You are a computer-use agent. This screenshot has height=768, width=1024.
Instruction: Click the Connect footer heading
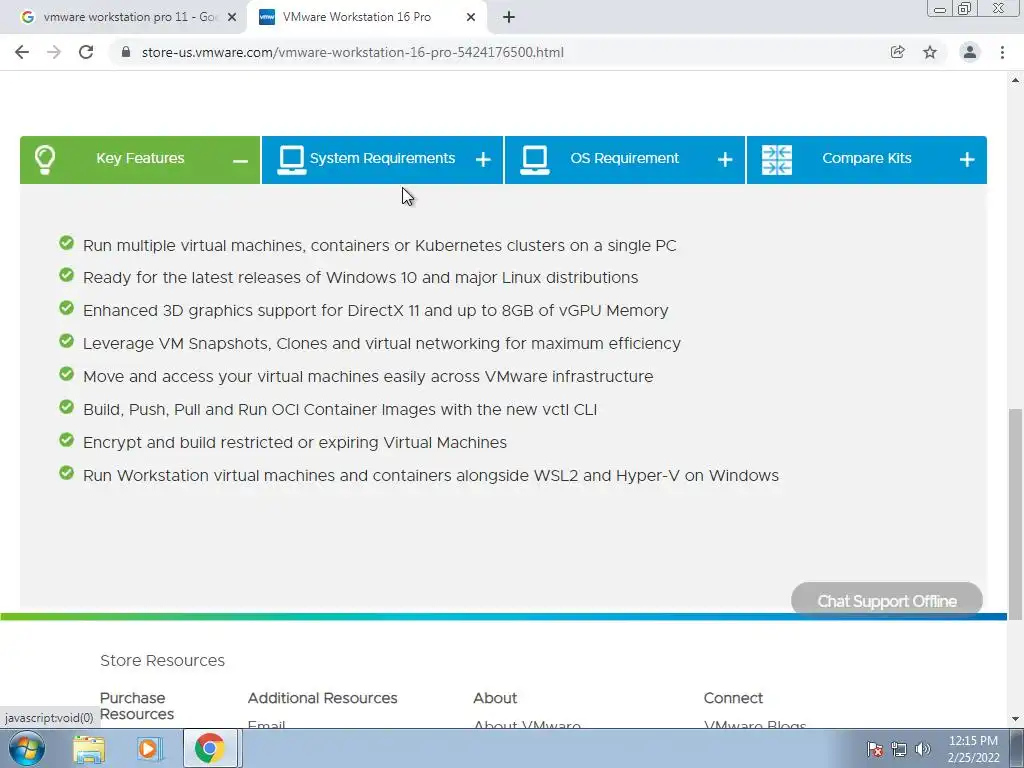(x=733, y=698)
